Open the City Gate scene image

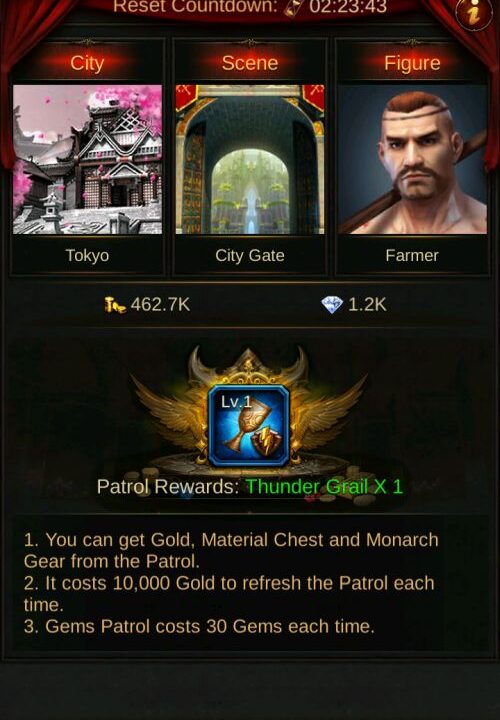click(250, 159)
